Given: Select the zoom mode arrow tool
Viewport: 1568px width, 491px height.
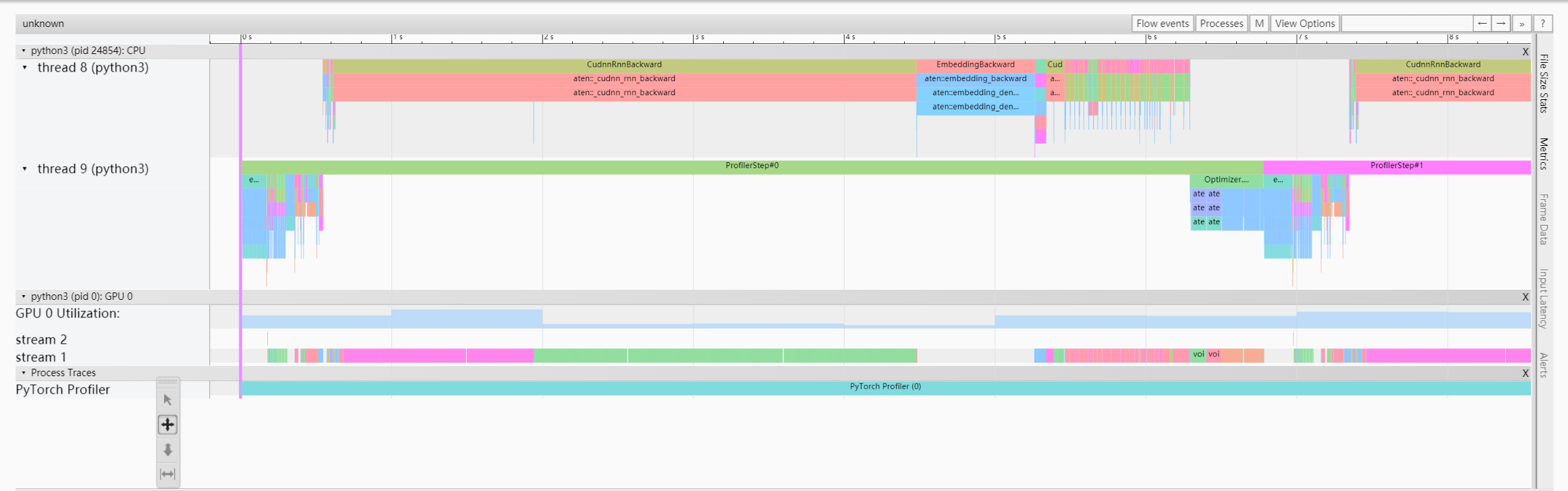Looking at the screenshot, I should 167,450.
